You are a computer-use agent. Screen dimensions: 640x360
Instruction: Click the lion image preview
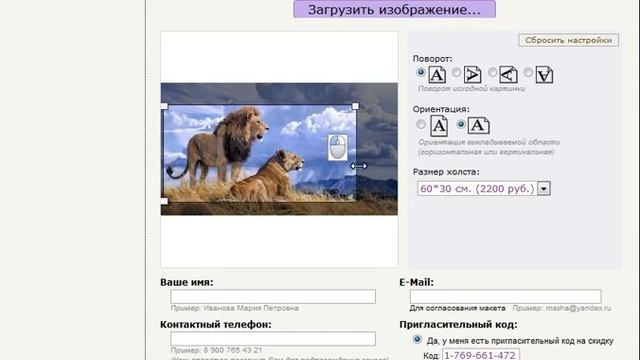pos(279,149)
